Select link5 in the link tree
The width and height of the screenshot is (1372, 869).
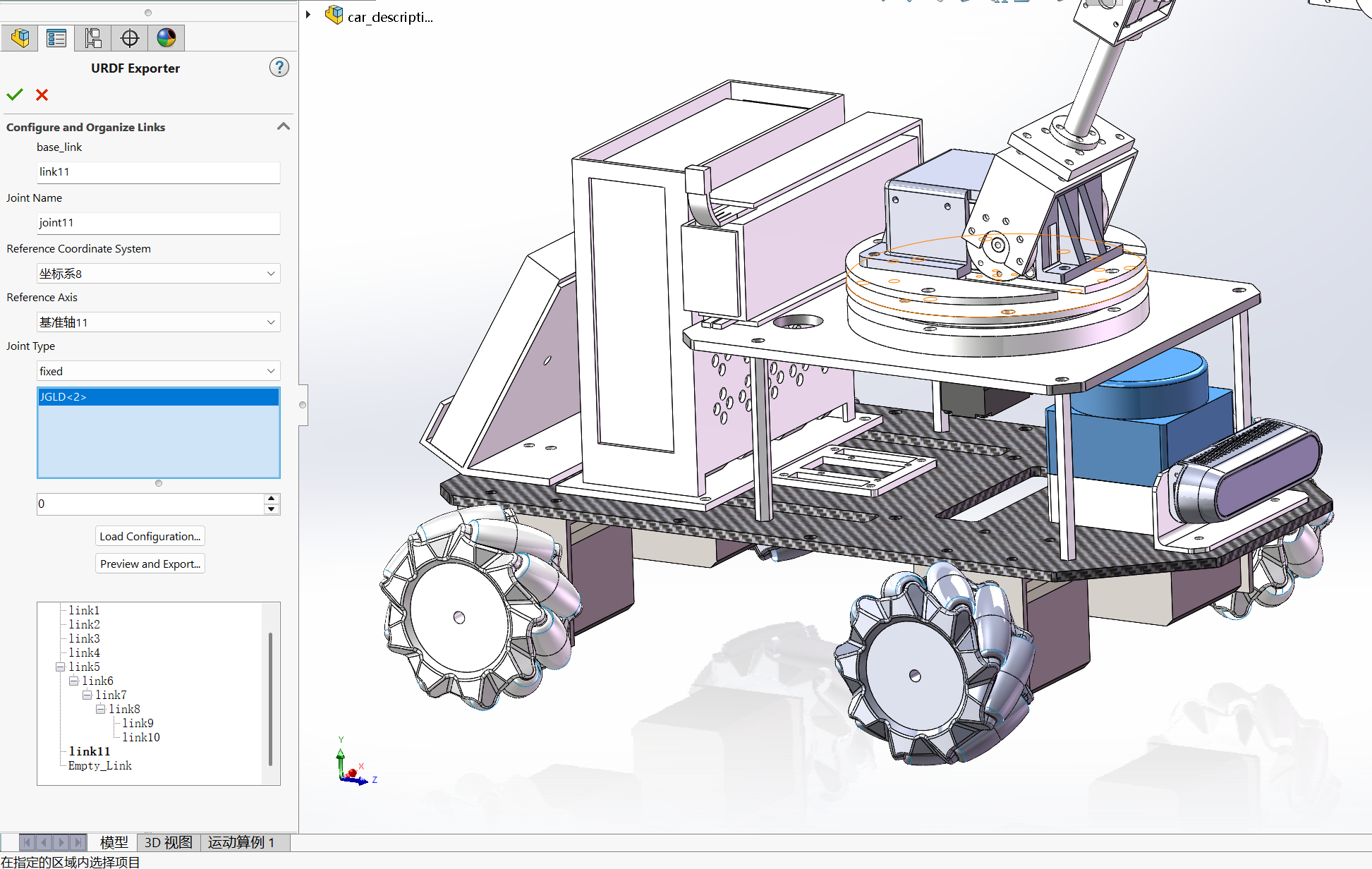pyautogui.click(x=84, y=667)
